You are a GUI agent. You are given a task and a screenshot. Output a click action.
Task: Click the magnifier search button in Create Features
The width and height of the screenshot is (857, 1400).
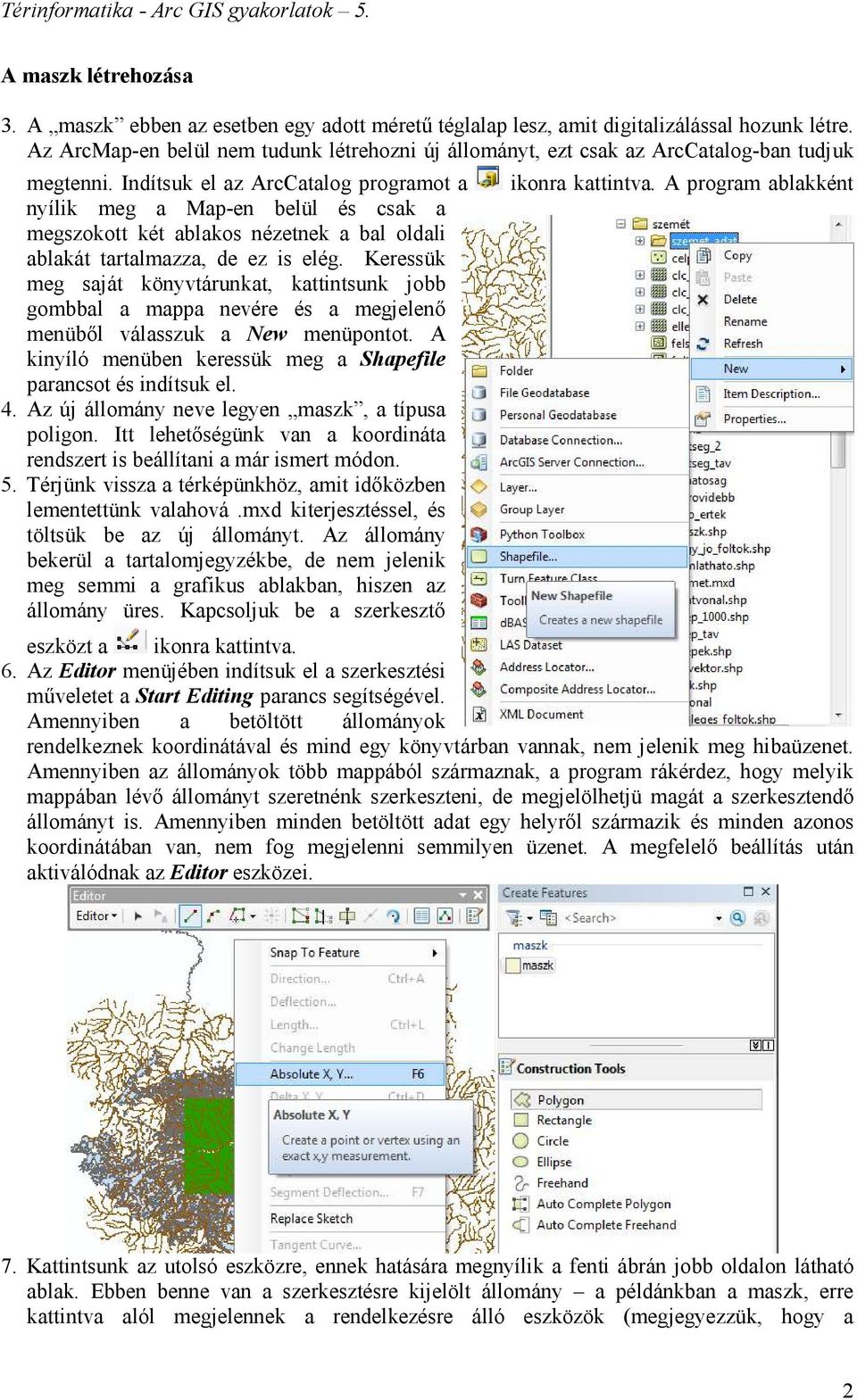tap(737, 918)
